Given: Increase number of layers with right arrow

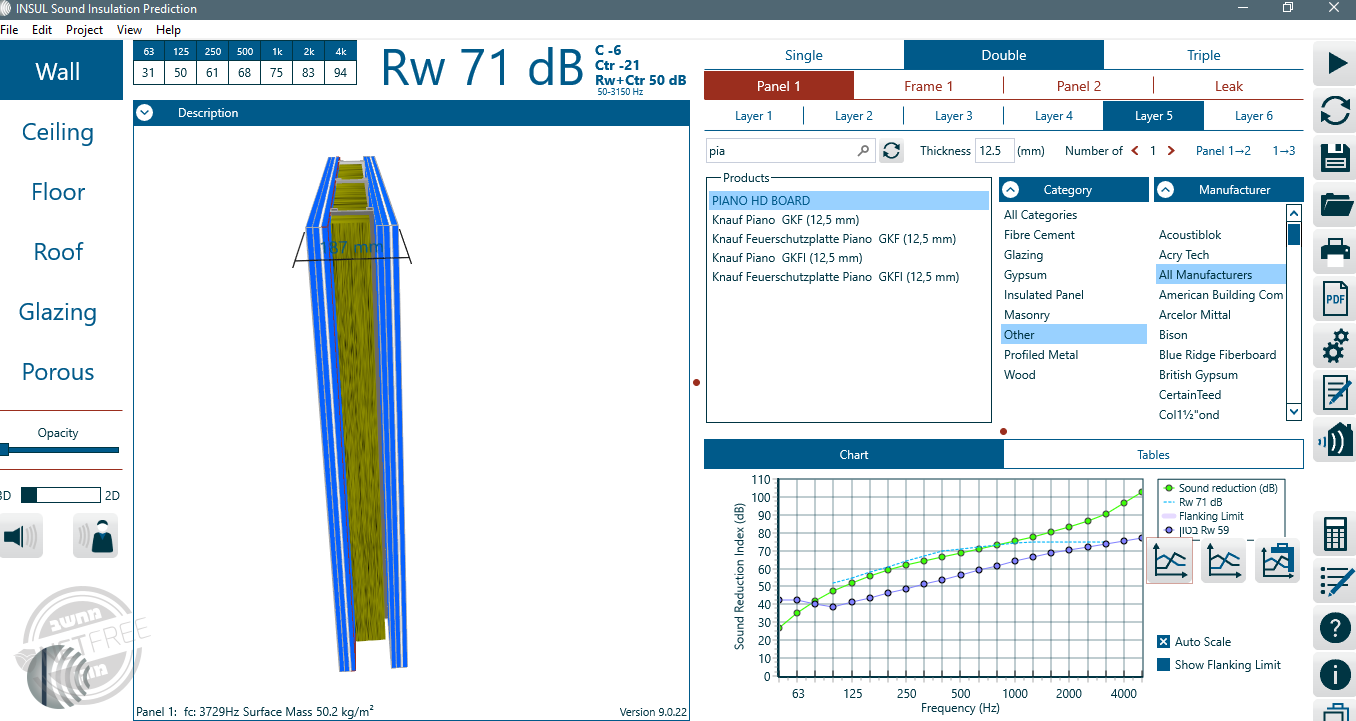Looking at the screenshot, I should point(1172,151).
